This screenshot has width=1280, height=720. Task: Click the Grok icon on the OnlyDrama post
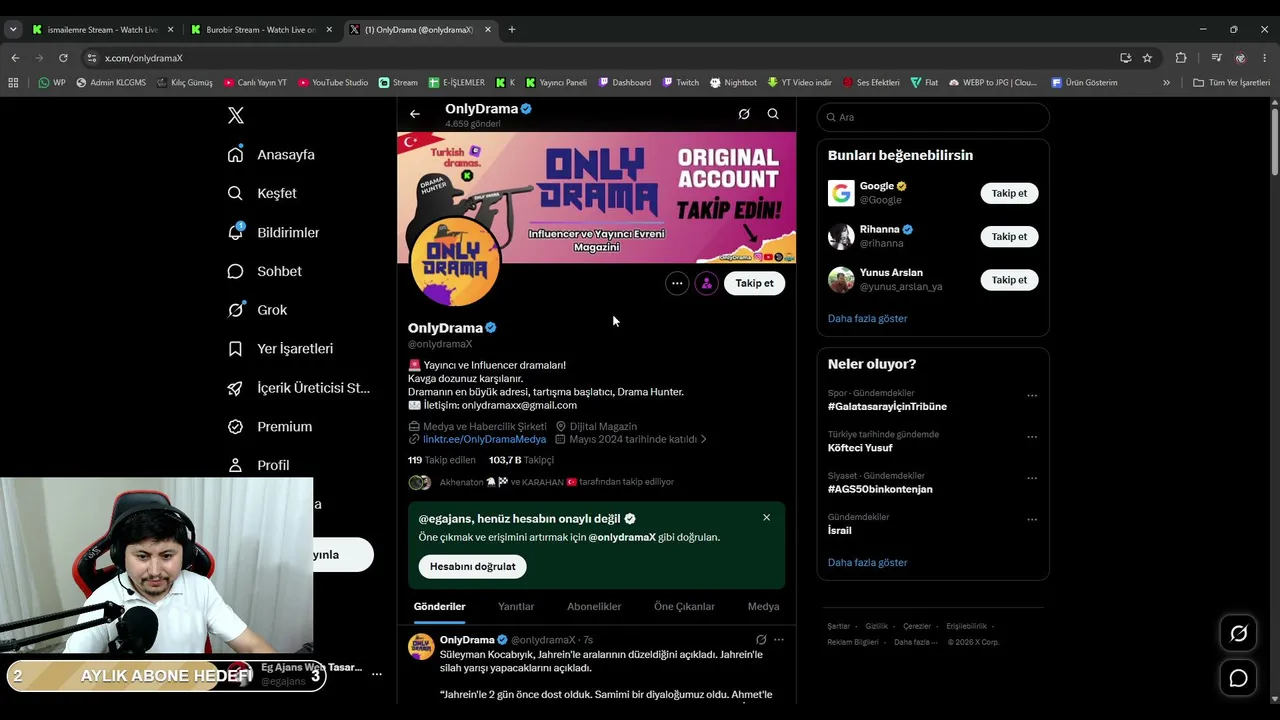[761, 640]
